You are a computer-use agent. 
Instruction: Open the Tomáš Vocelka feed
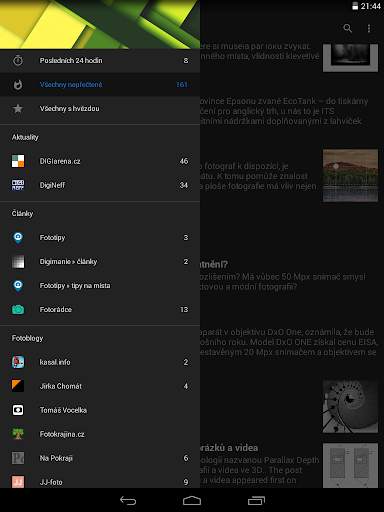click(100, 410)
